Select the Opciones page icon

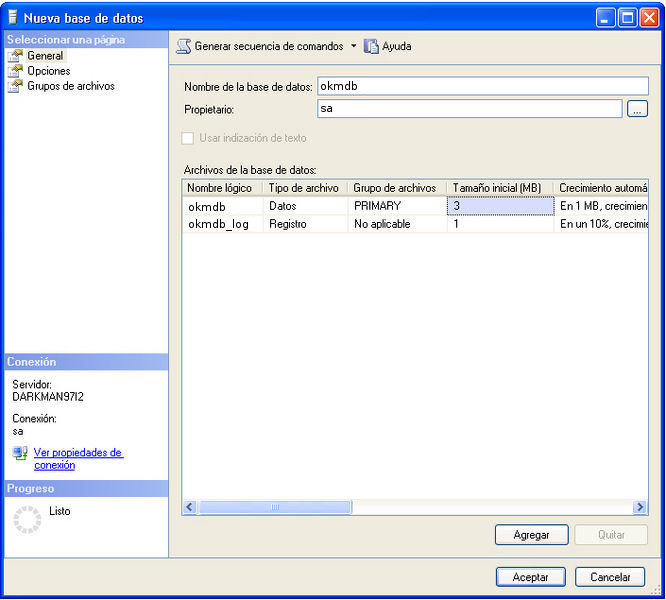[x=15, y=71]
